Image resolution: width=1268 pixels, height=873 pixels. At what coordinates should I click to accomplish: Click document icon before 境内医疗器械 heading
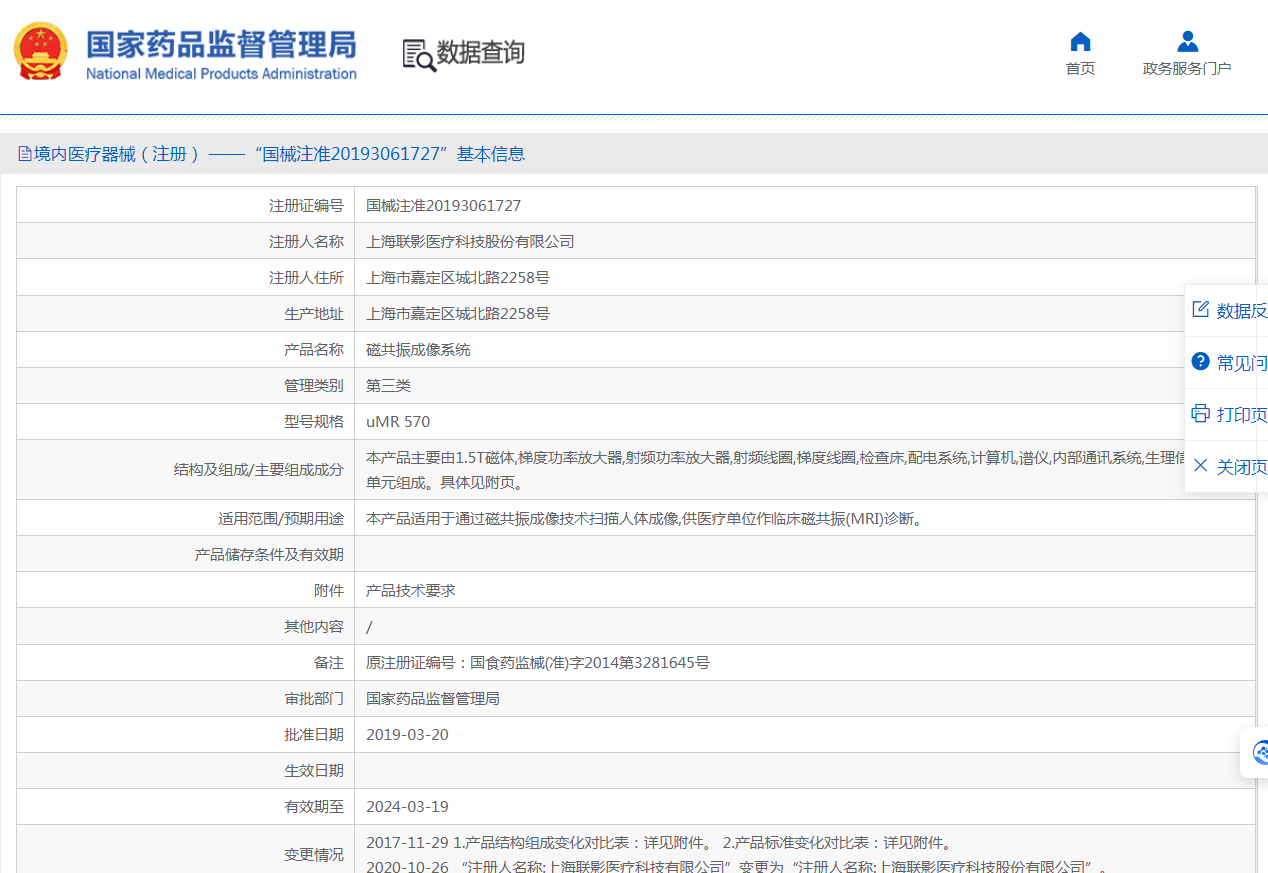tap(25, 154)
